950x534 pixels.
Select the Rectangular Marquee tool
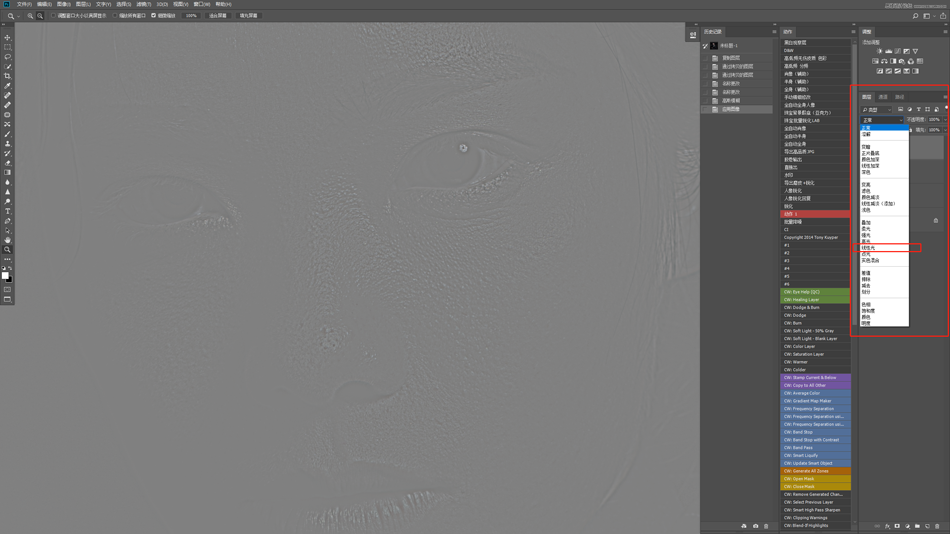click(x=7, y=47)
